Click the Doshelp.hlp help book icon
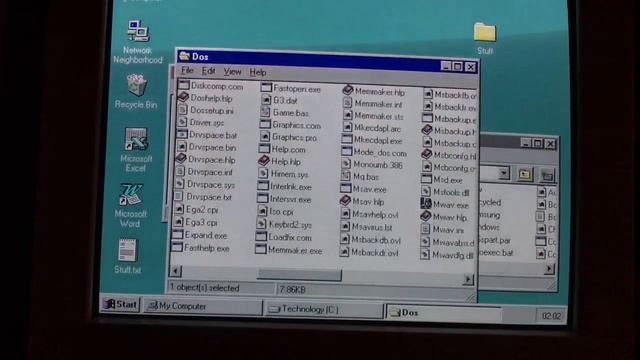640x360 pixels. (x=183, y=98)
